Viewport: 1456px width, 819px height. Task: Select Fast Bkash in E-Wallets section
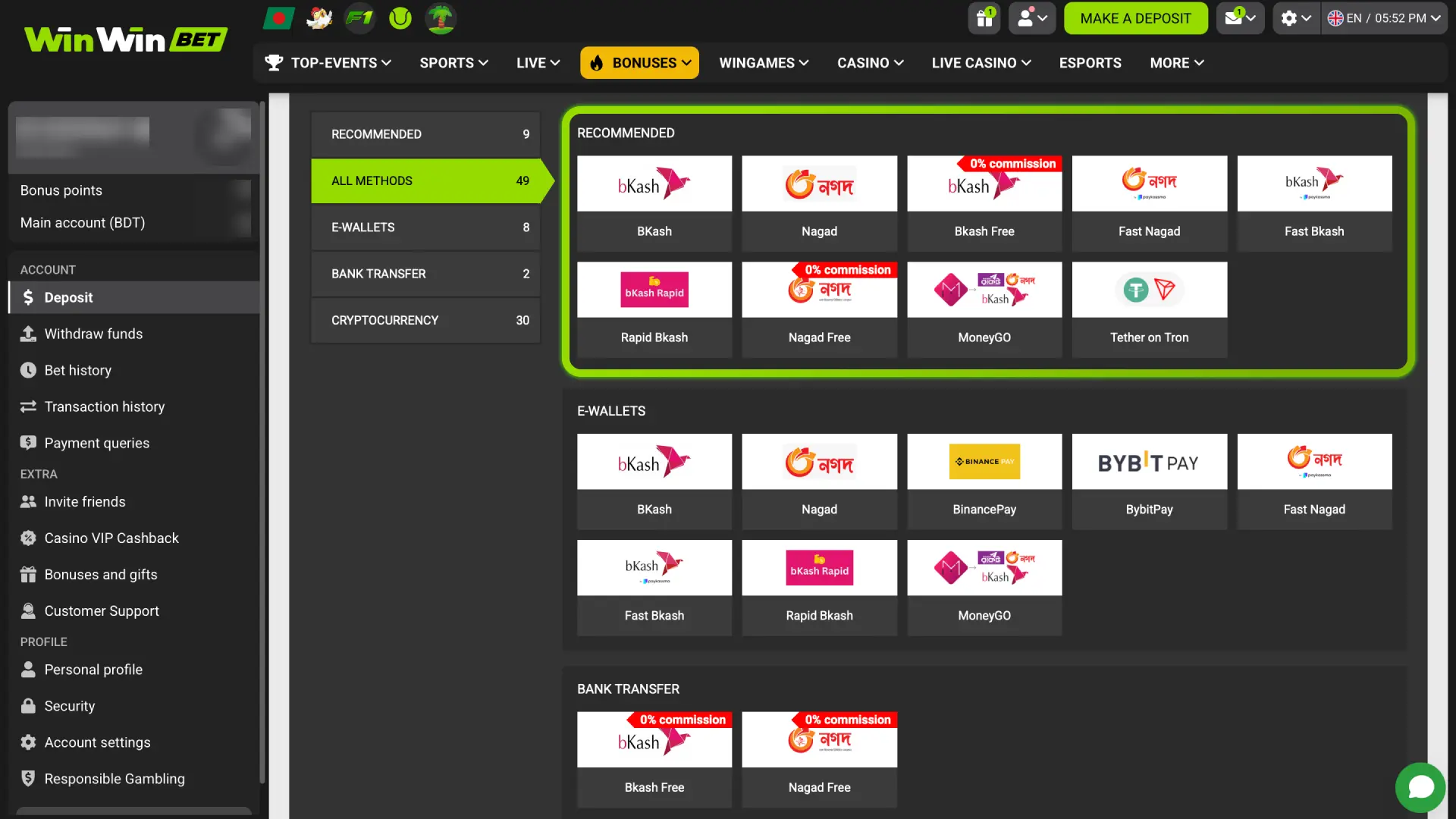654,588
